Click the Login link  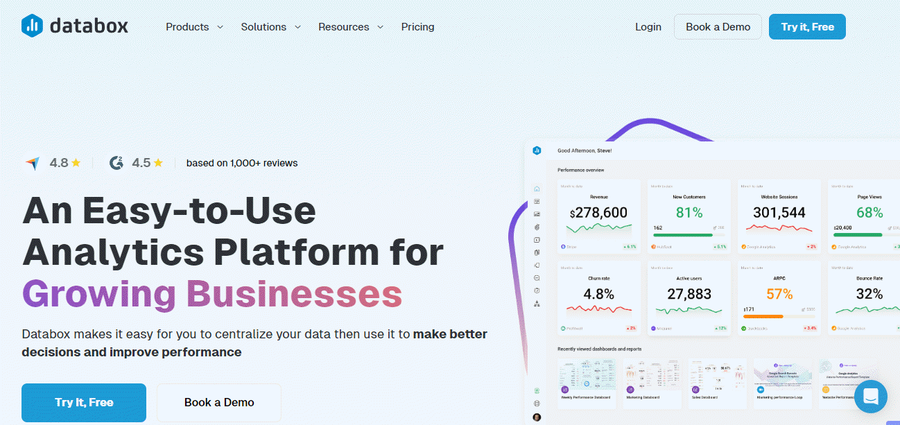648,27
